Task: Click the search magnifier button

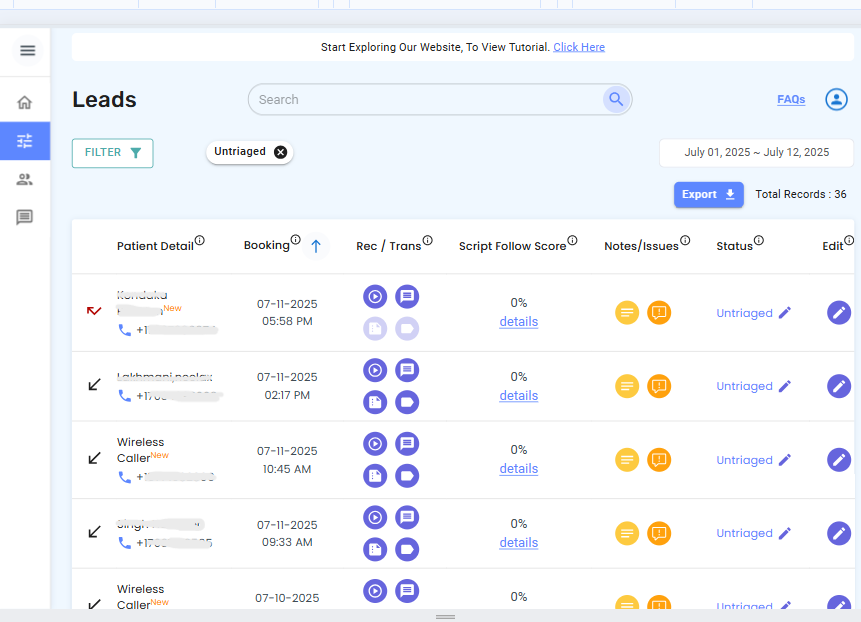Action: tap(616, 99)
